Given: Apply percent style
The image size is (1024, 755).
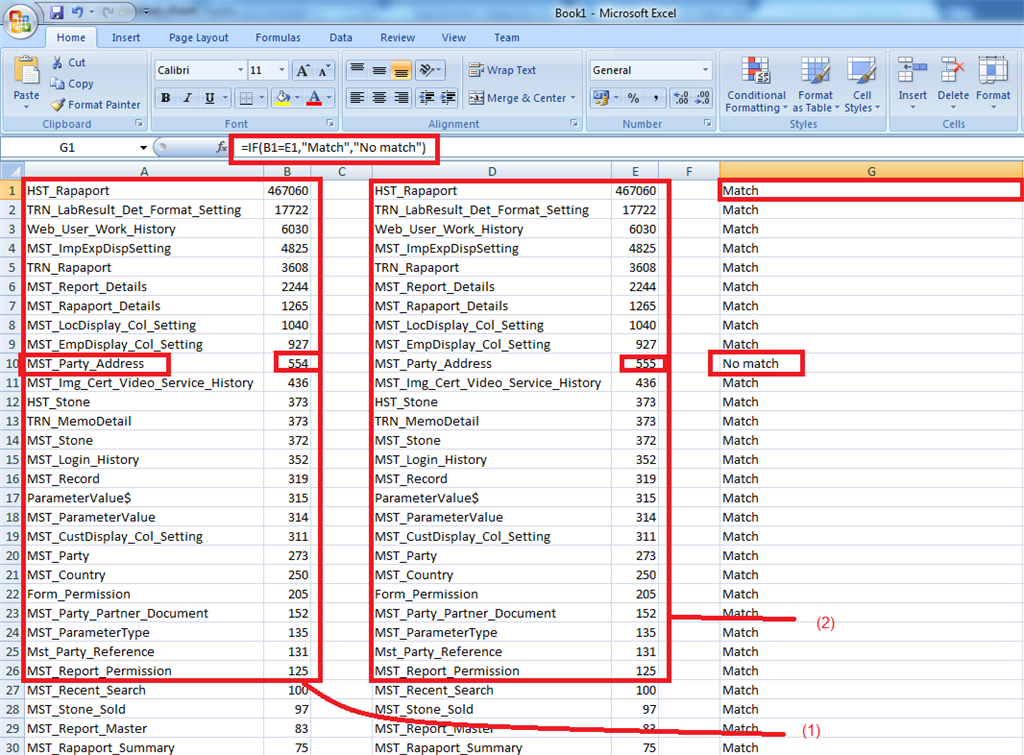Looking at the screenshot, I should click(x=633, y=98).
